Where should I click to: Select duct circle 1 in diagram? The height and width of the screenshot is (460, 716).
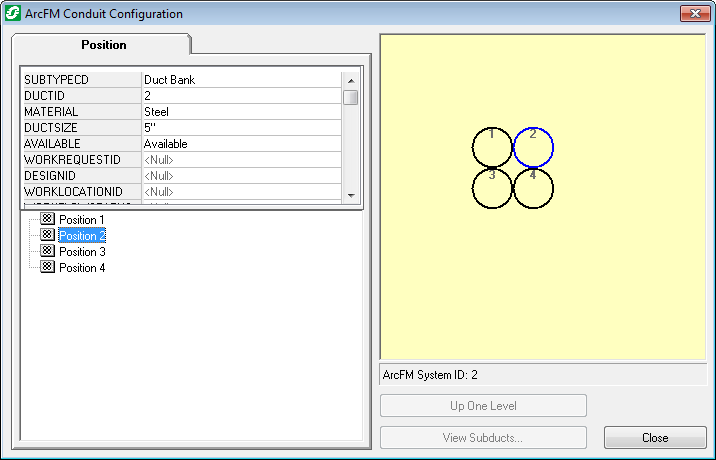[x=492, y=148]
